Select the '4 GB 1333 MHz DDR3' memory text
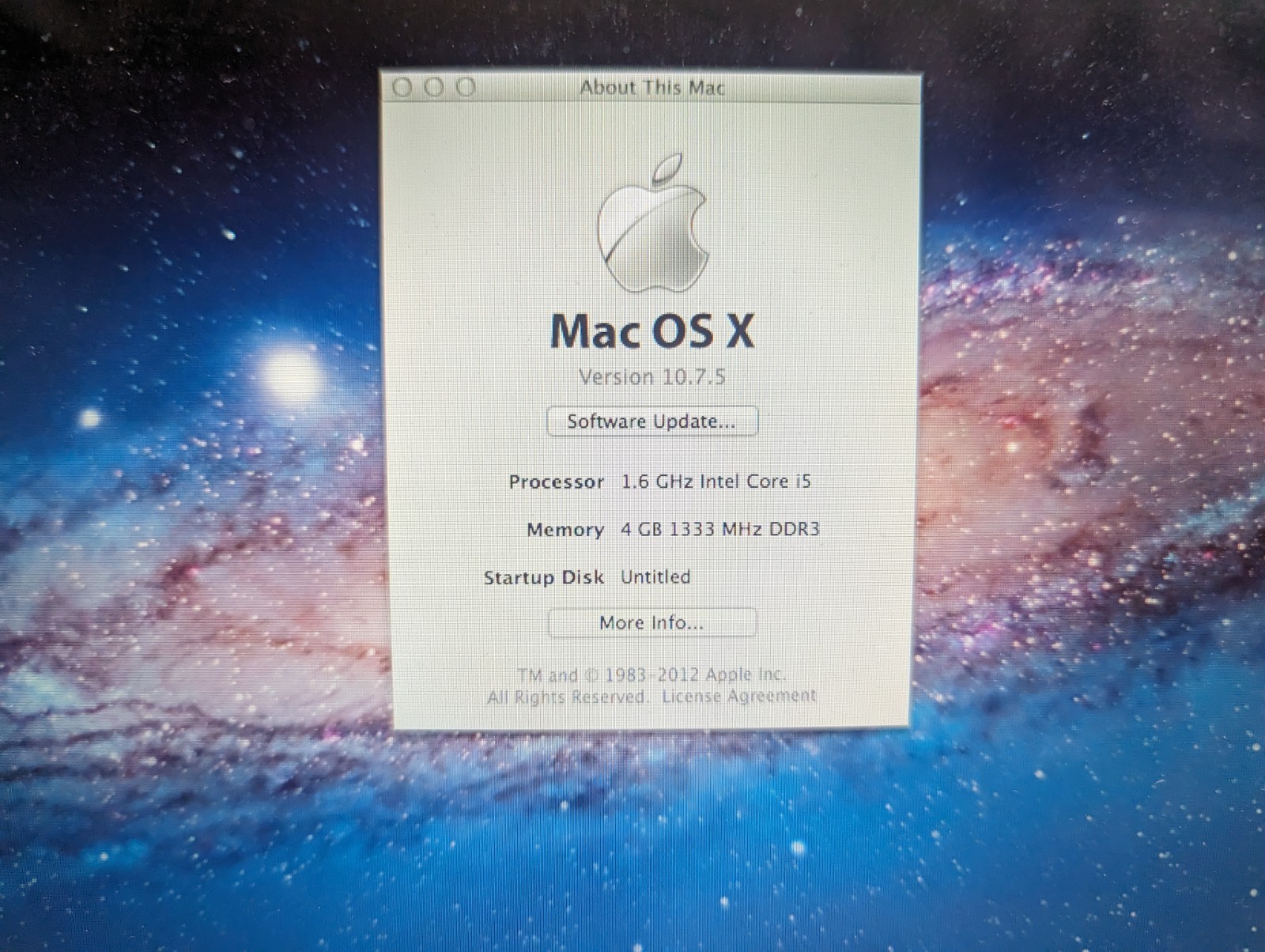 720,529
